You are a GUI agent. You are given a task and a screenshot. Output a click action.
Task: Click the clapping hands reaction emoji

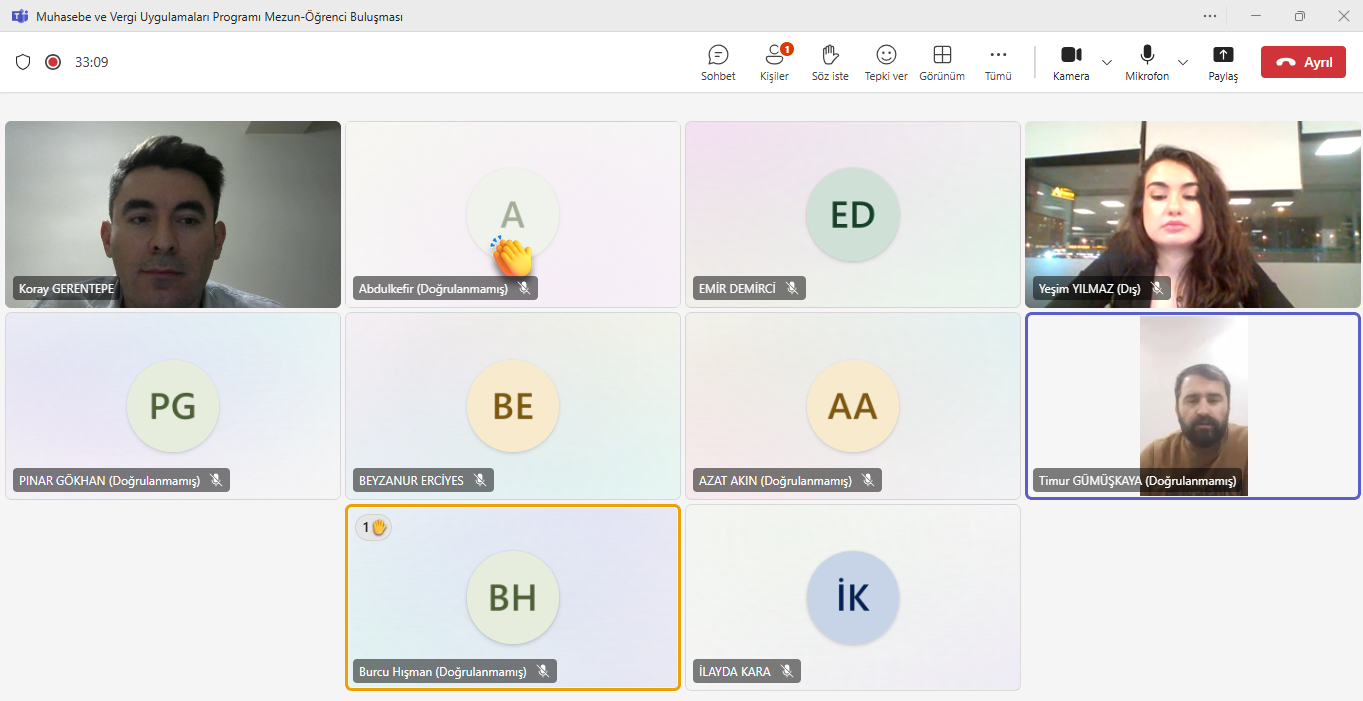click(512, 256)
